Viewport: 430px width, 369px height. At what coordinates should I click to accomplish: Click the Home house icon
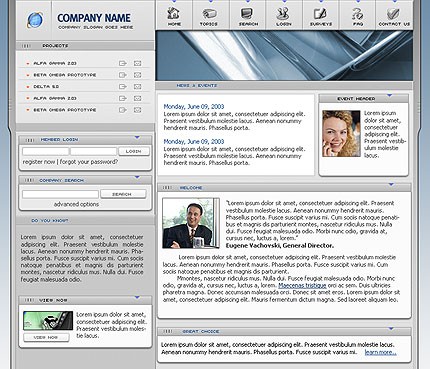point(174,14)
